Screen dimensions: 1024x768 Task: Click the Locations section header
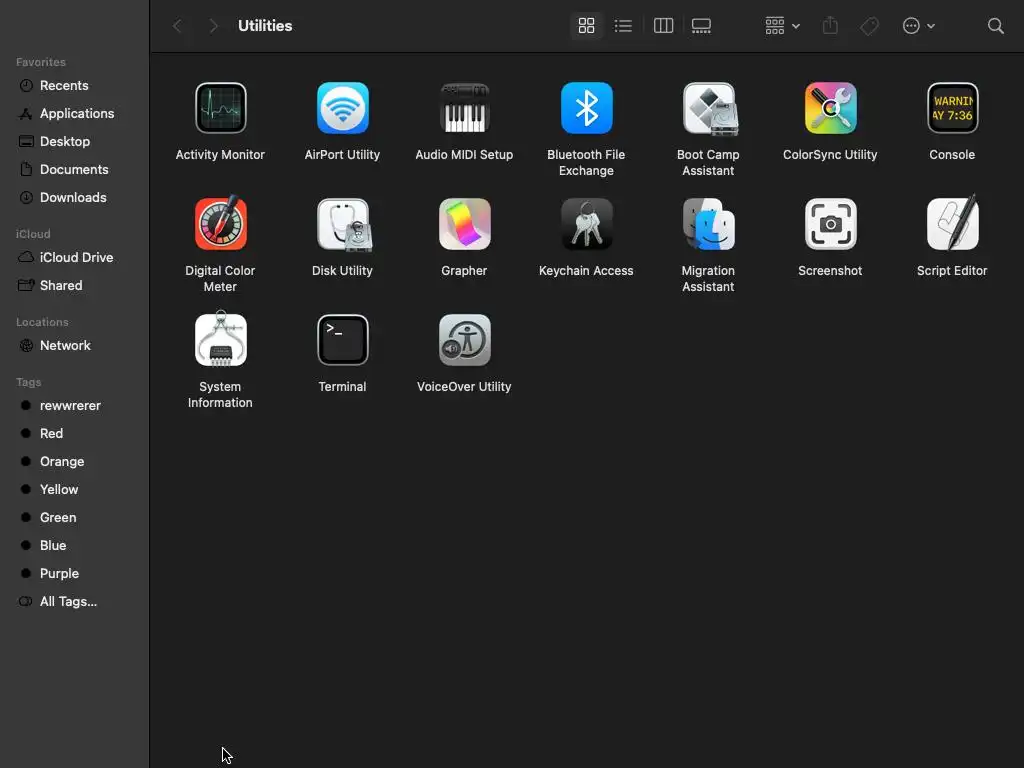[x=42, y=323]
